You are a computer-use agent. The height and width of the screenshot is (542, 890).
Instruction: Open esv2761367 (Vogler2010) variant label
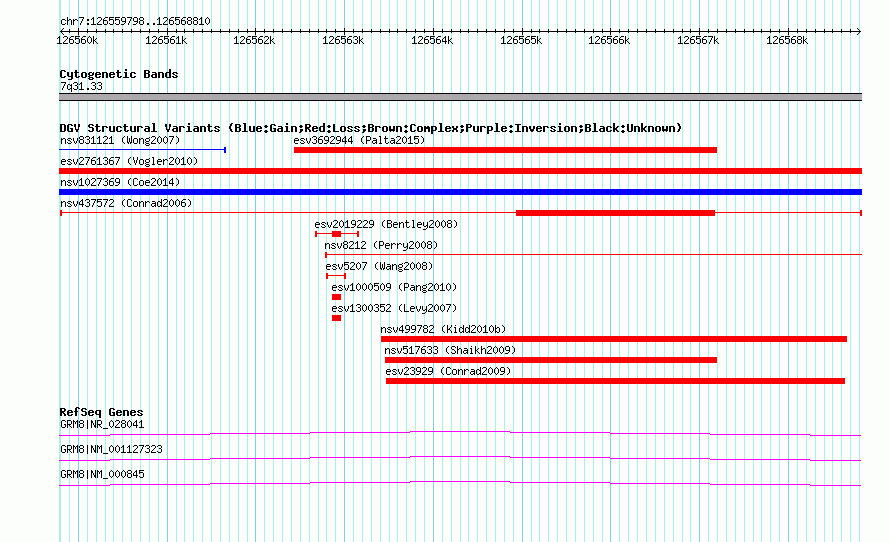click(129, 161)
